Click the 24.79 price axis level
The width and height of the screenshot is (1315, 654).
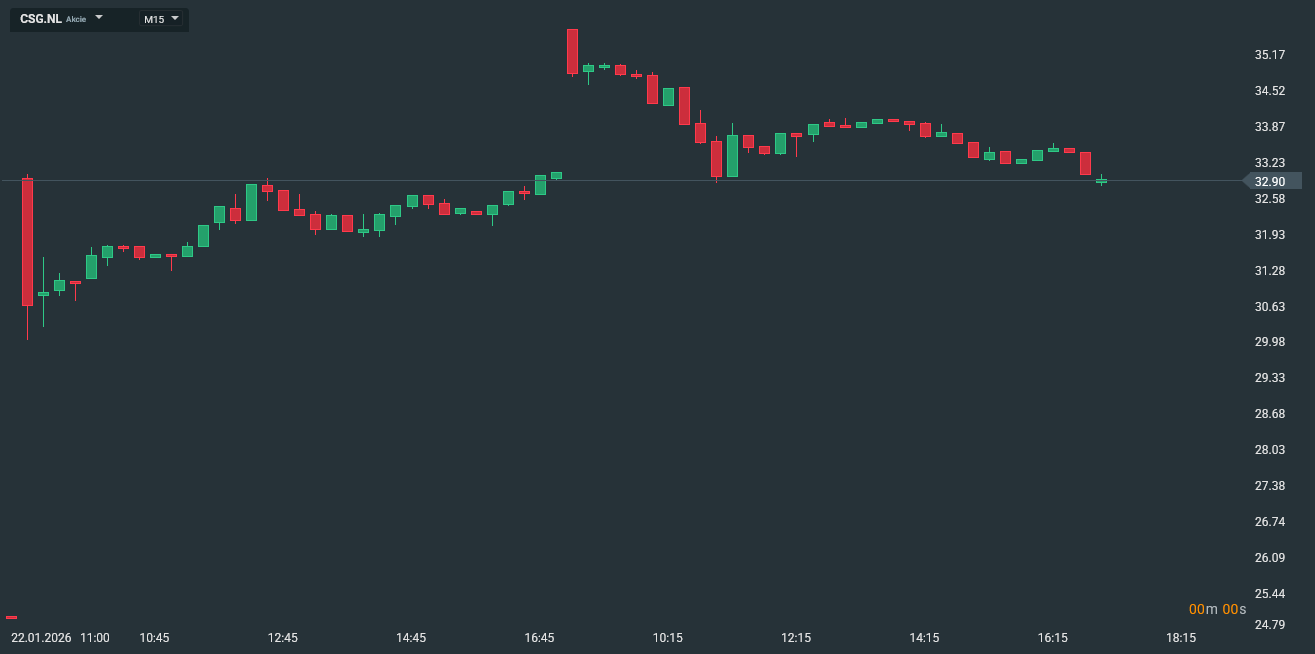(1270, 625)
